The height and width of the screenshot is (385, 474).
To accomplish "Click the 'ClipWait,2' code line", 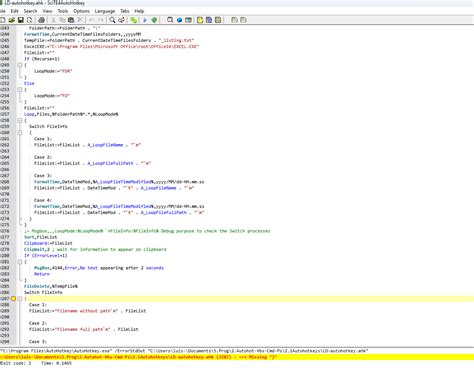I will tap(95, 249).
